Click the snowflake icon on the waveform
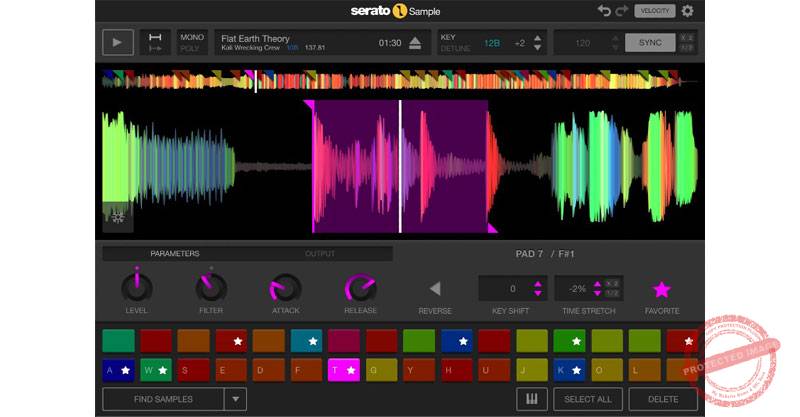Viewport: 800px width, 417px height. tap(117, 217)
